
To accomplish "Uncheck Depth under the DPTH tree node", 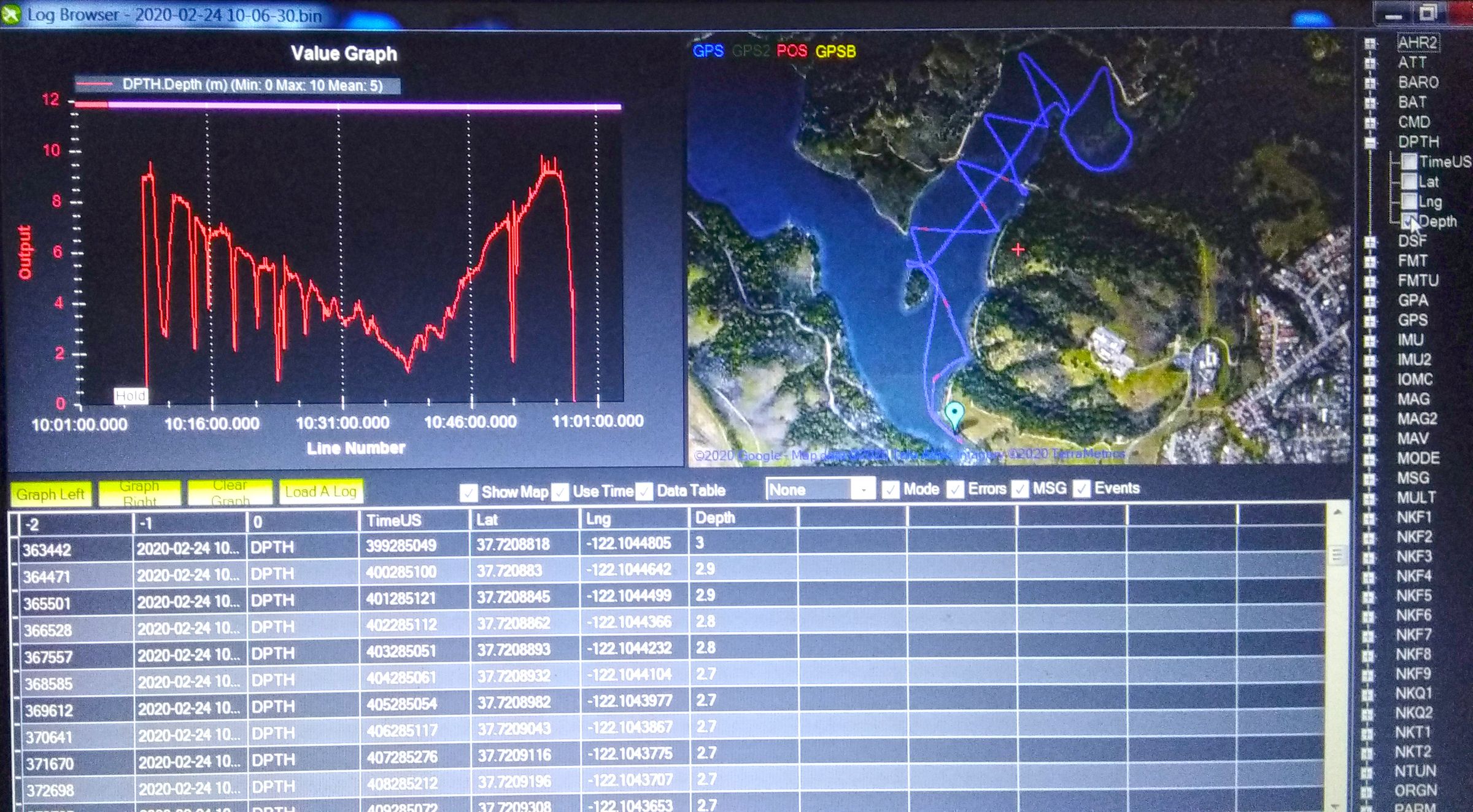I will click(1409, 222).
